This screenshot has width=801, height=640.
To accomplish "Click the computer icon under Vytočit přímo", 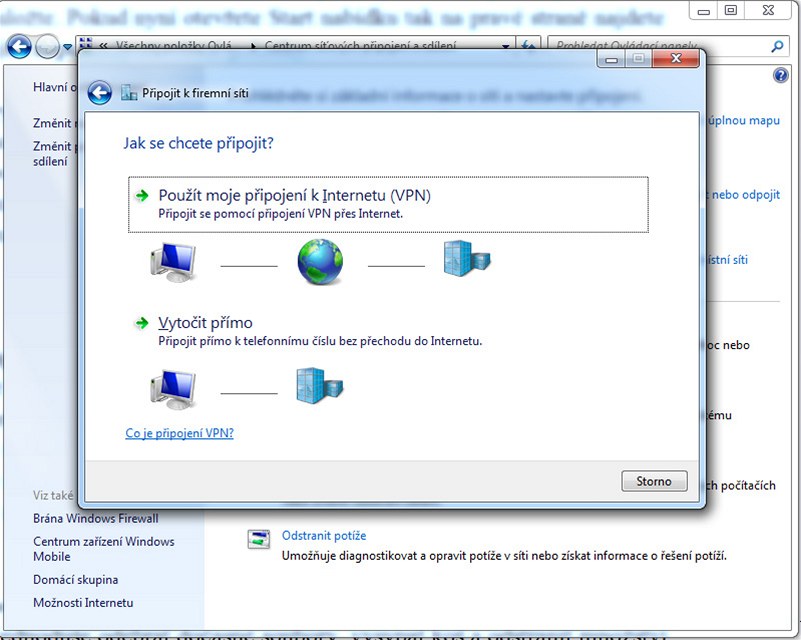I will (172, 390).
